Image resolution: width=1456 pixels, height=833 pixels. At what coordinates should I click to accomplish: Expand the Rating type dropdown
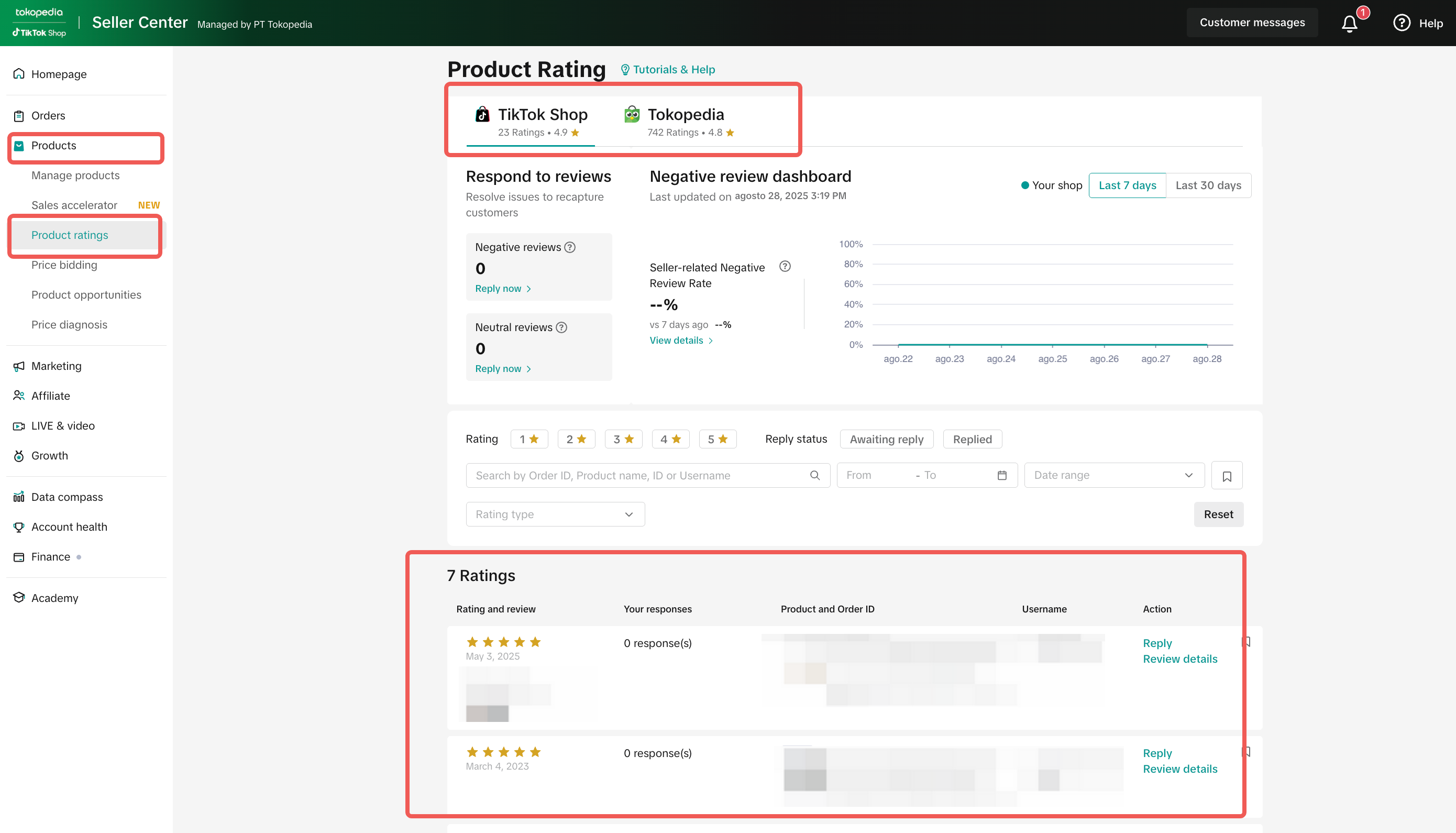click(x=555, y=514)
